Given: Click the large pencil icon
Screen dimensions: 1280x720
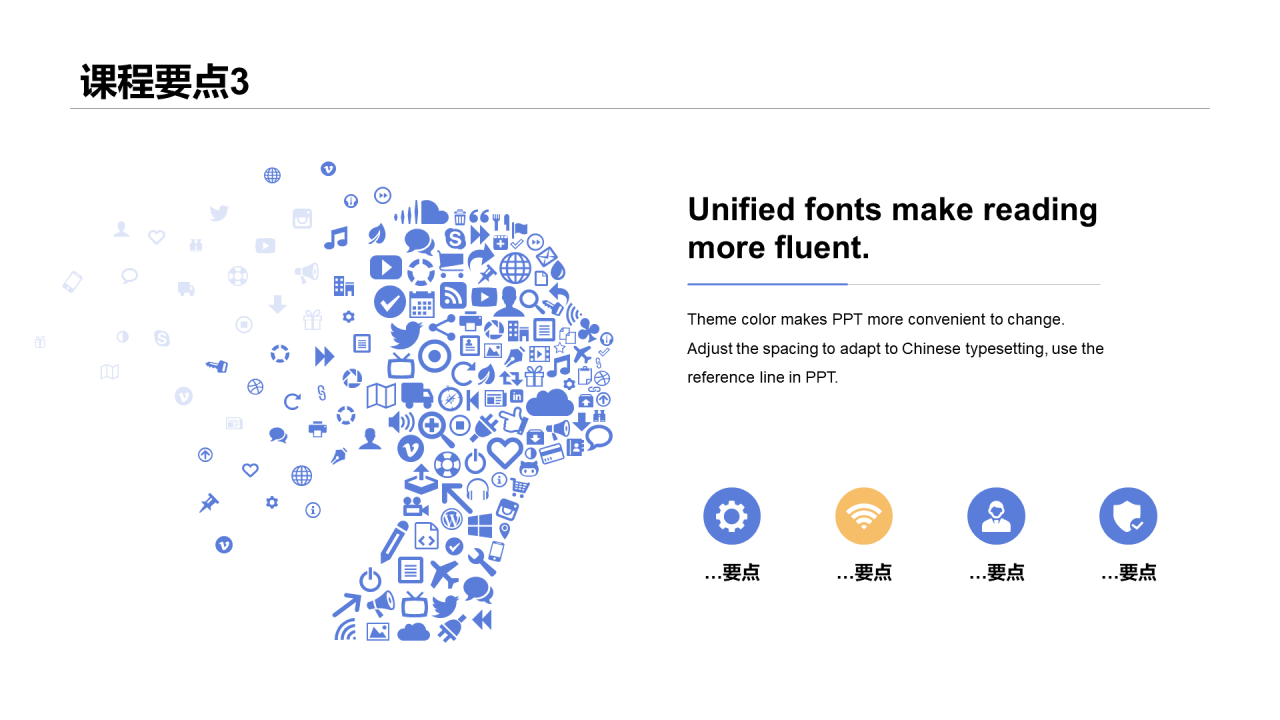Looking at the screenshot, I should click(x=394, y=542).
